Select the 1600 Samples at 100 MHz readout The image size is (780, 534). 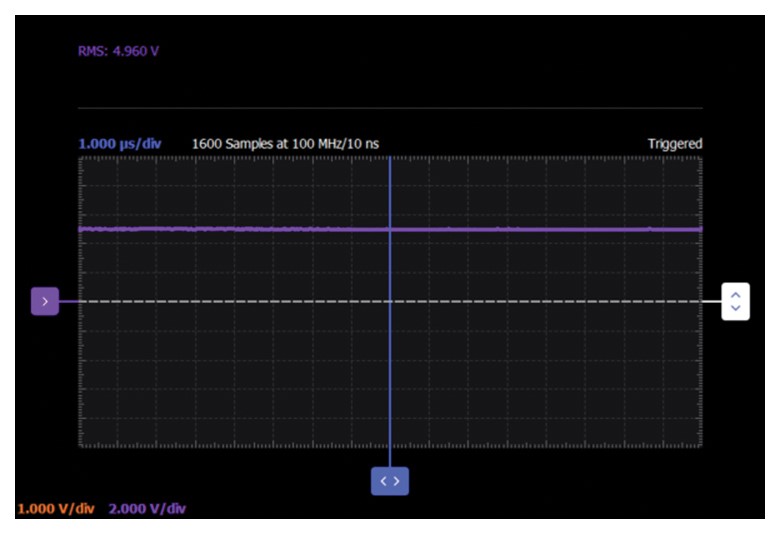[285, 143]
